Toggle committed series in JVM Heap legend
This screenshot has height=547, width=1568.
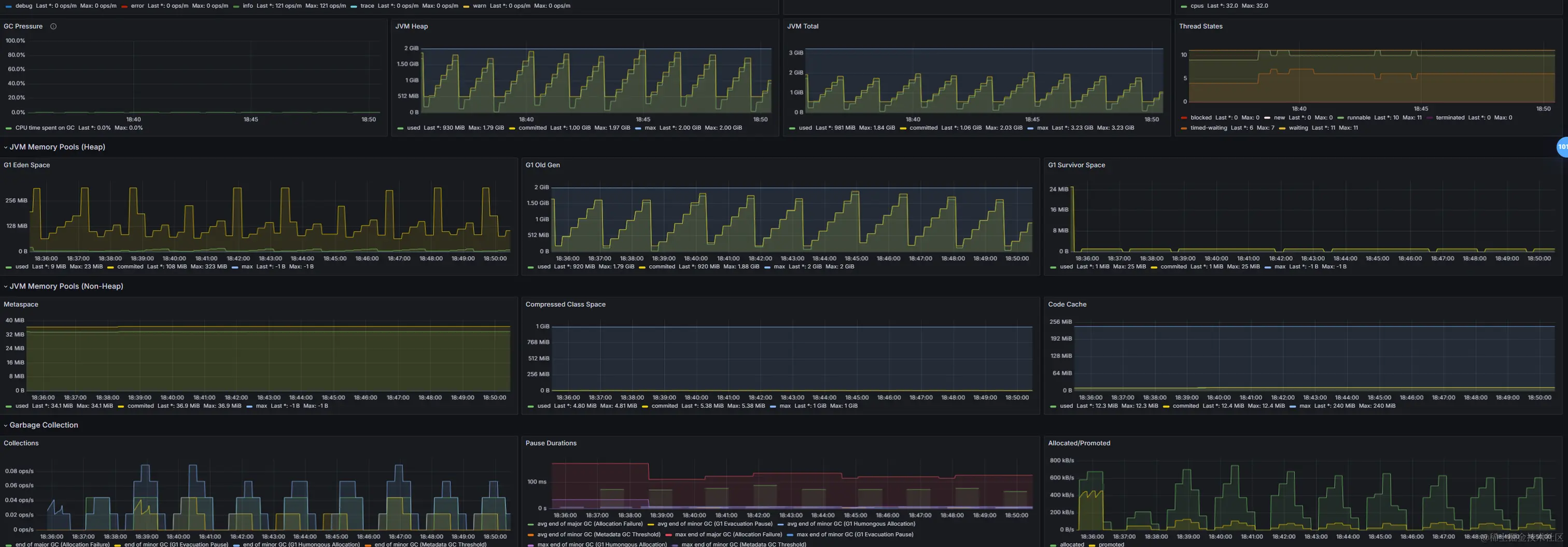532,128
